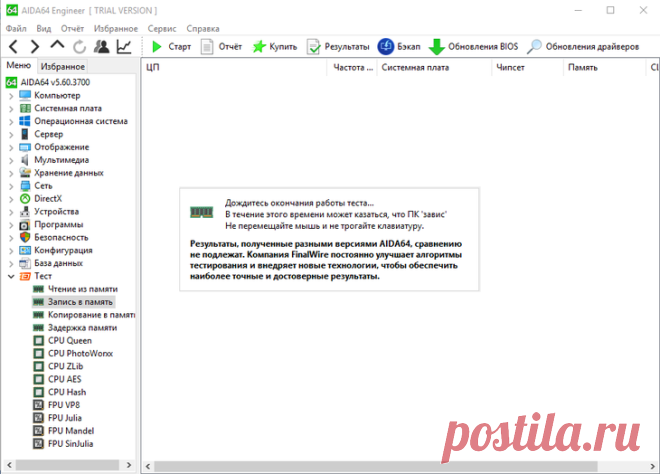Image resolution: width=660 pixels, height=474 pixels.
Task: Open Результаты in the toolbar
Action: (338, 46)
